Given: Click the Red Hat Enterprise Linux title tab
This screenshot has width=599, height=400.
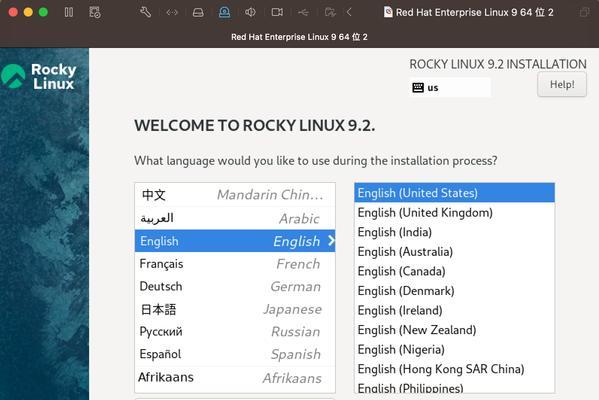Looking at the screenshot, I should click(299, 37).
